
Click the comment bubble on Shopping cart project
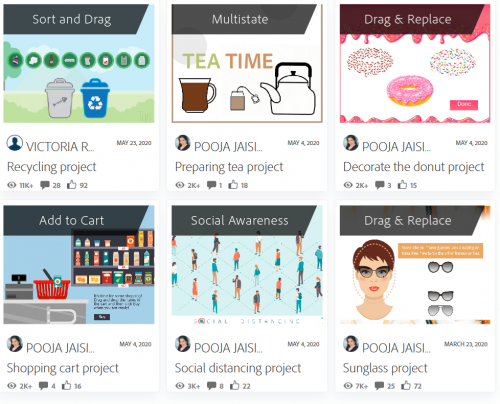tap(43, 386)
